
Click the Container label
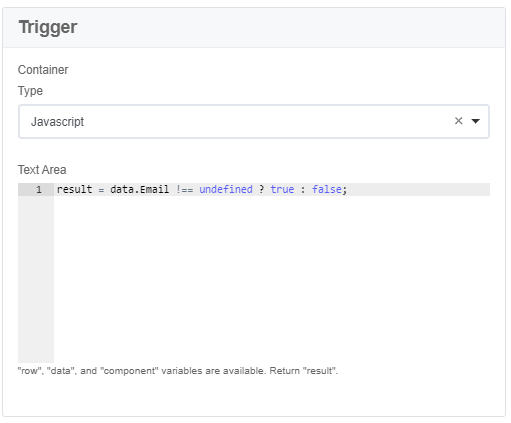43,70
